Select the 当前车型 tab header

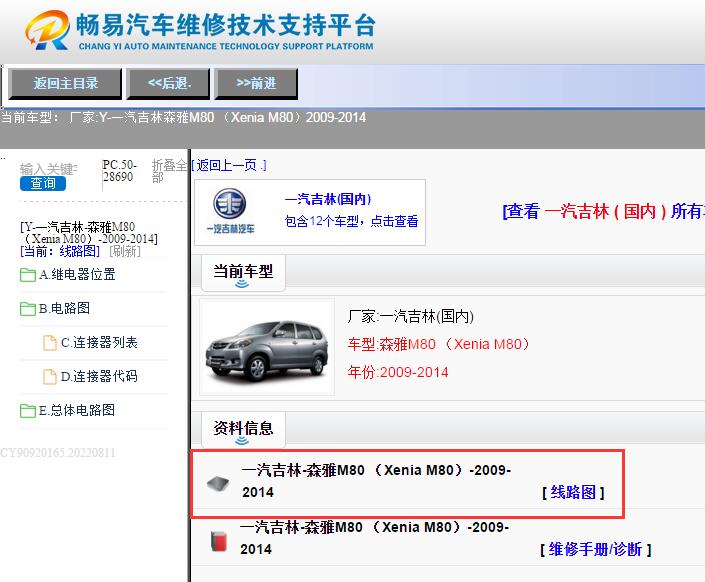coord(243,272)
